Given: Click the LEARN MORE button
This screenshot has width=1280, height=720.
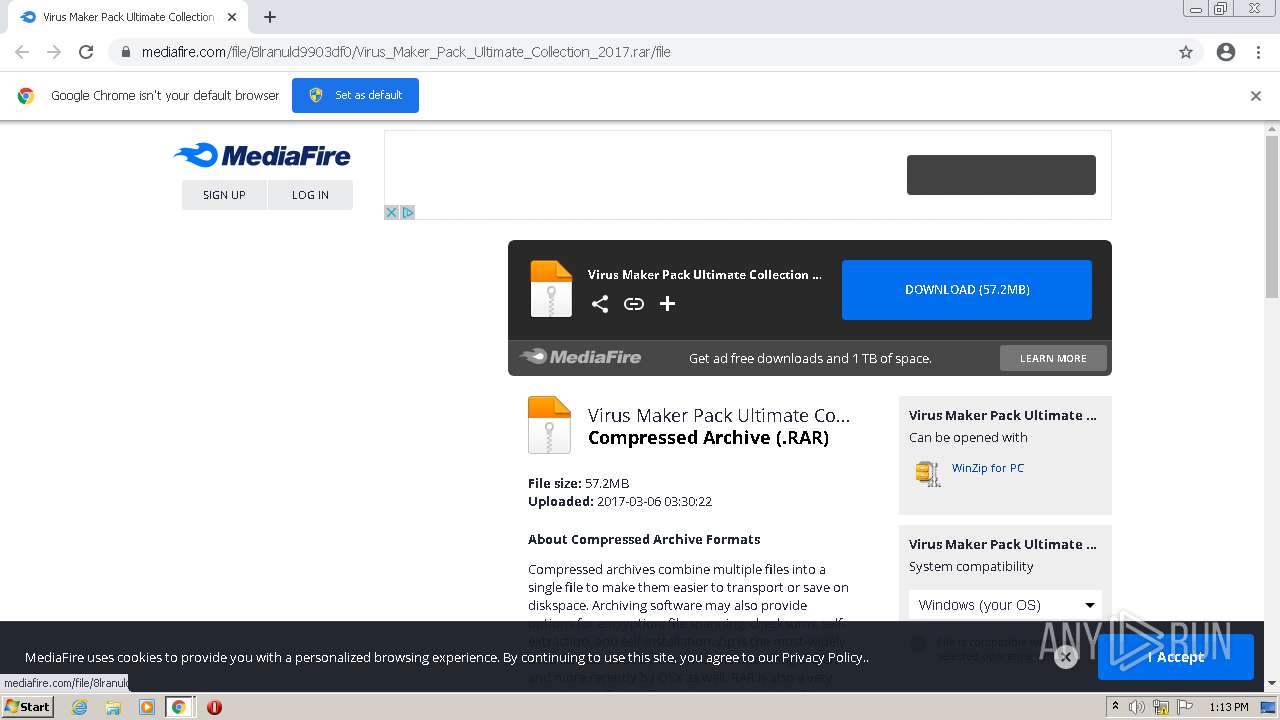Looking at the screenshot, I should tap(1053, 358).
